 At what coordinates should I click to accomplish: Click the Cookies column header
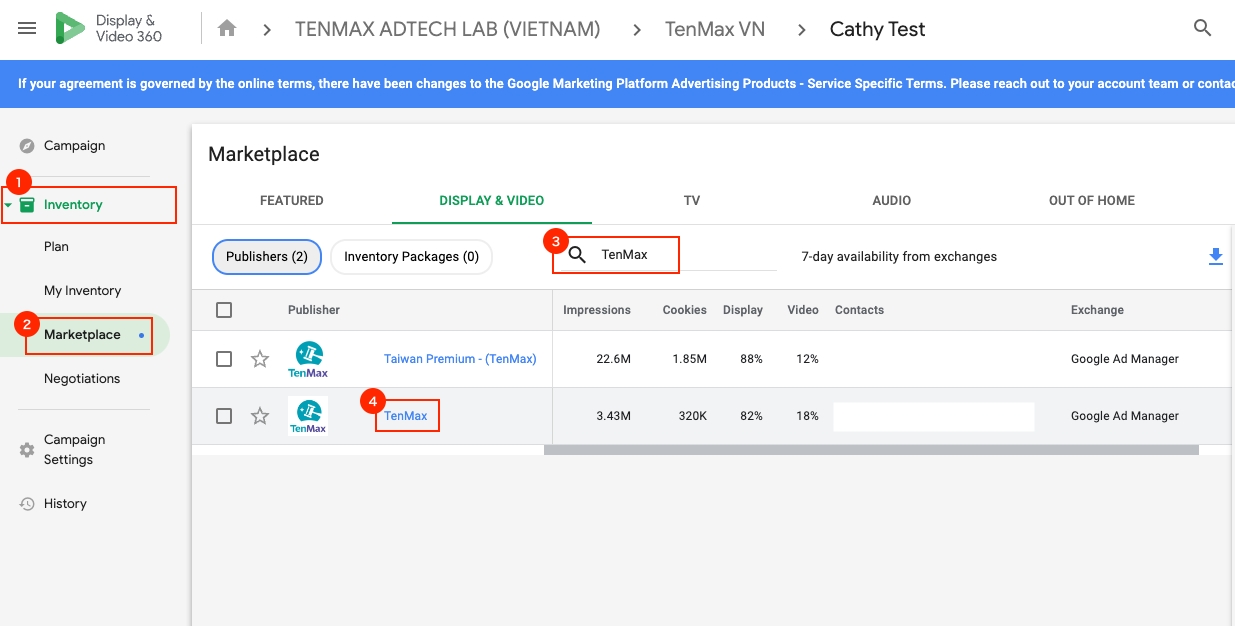(x=685, y=310)
